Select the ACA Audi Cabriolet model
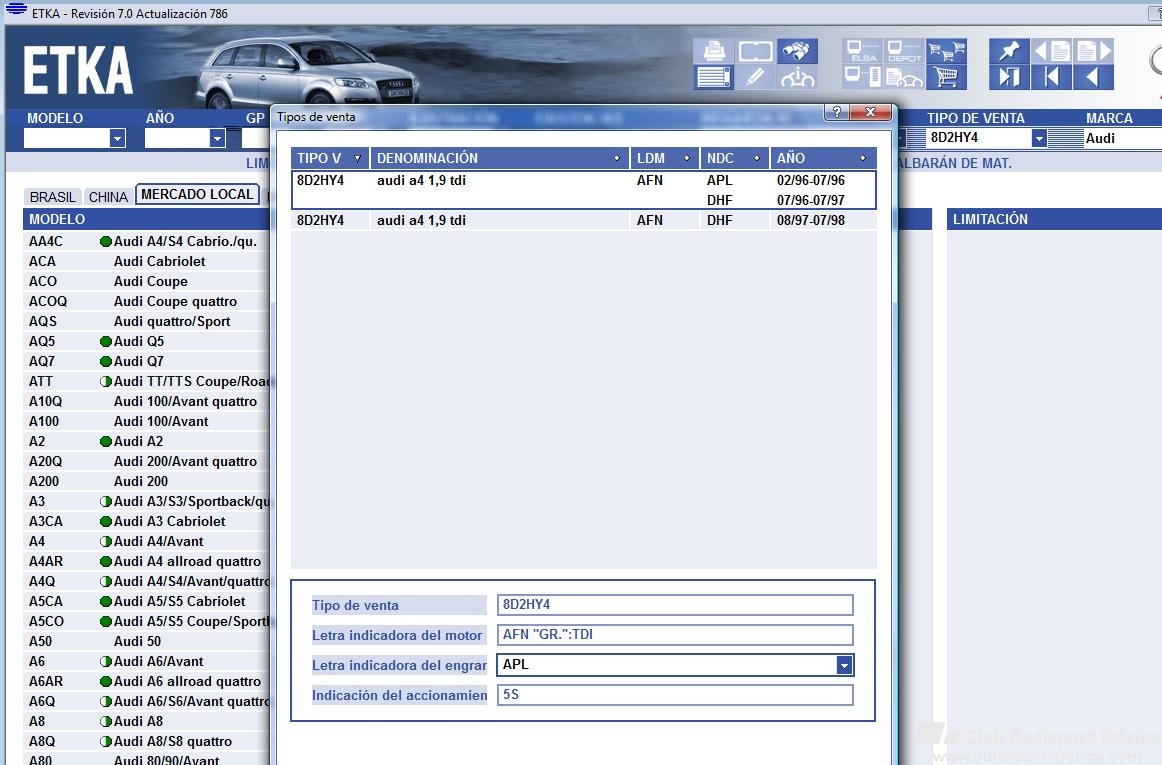Viewport: 1162px width, 765px height. click(148, 261)
